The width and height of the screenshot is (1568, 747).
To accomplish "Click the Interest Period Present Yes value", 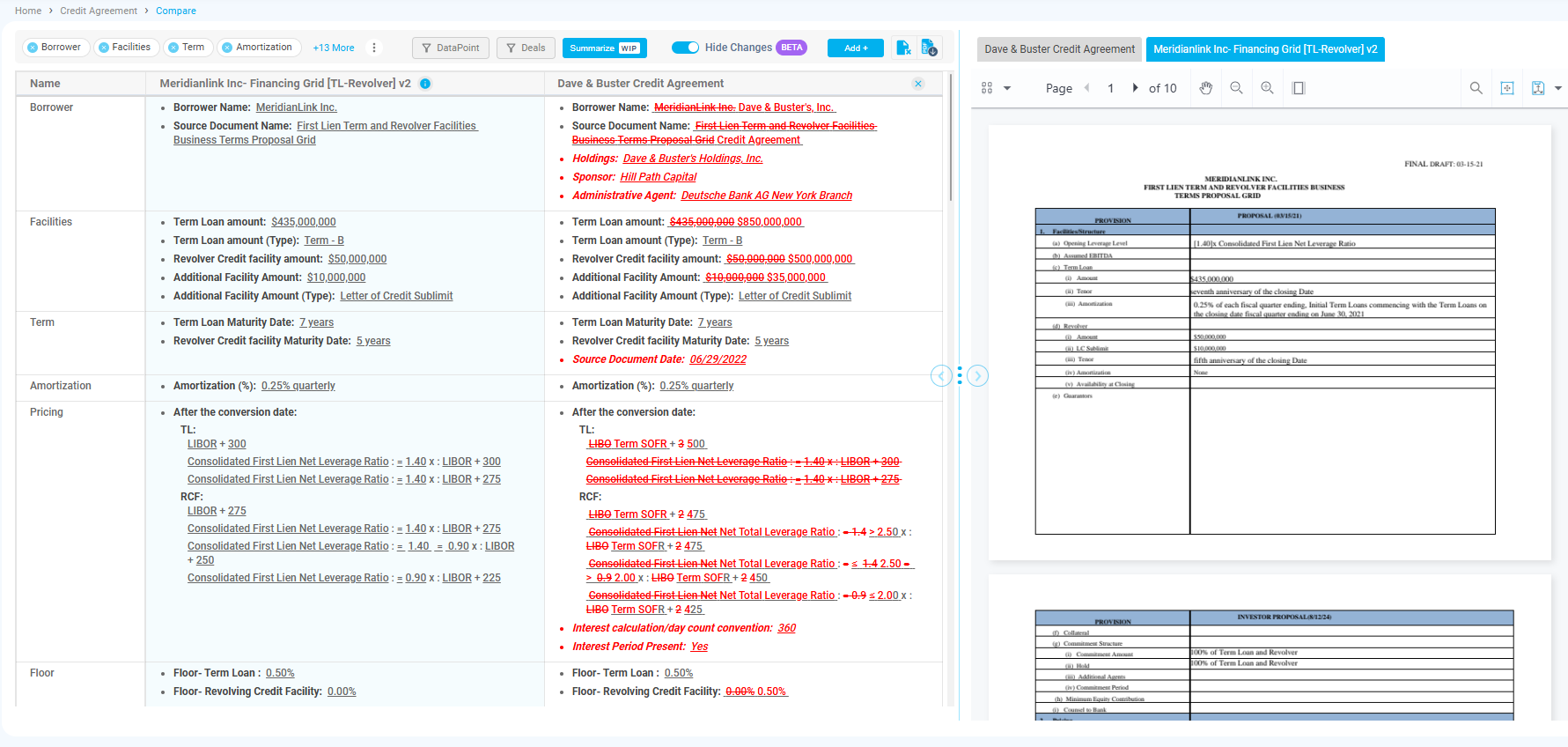I will tap(700, 647).
